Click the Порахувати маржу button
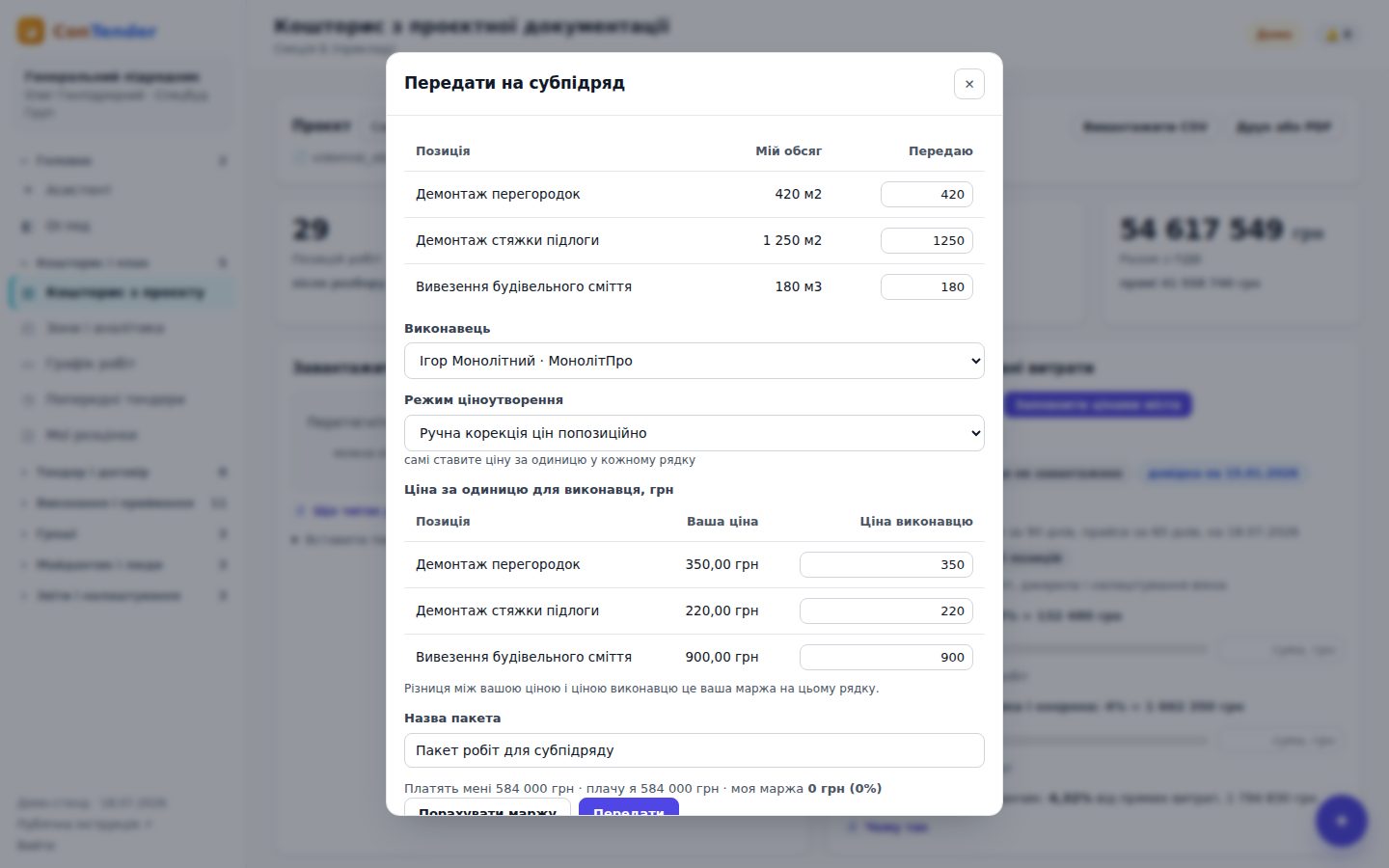The width and height of the screenshot is (1389, 868). [x=487, y=807]
